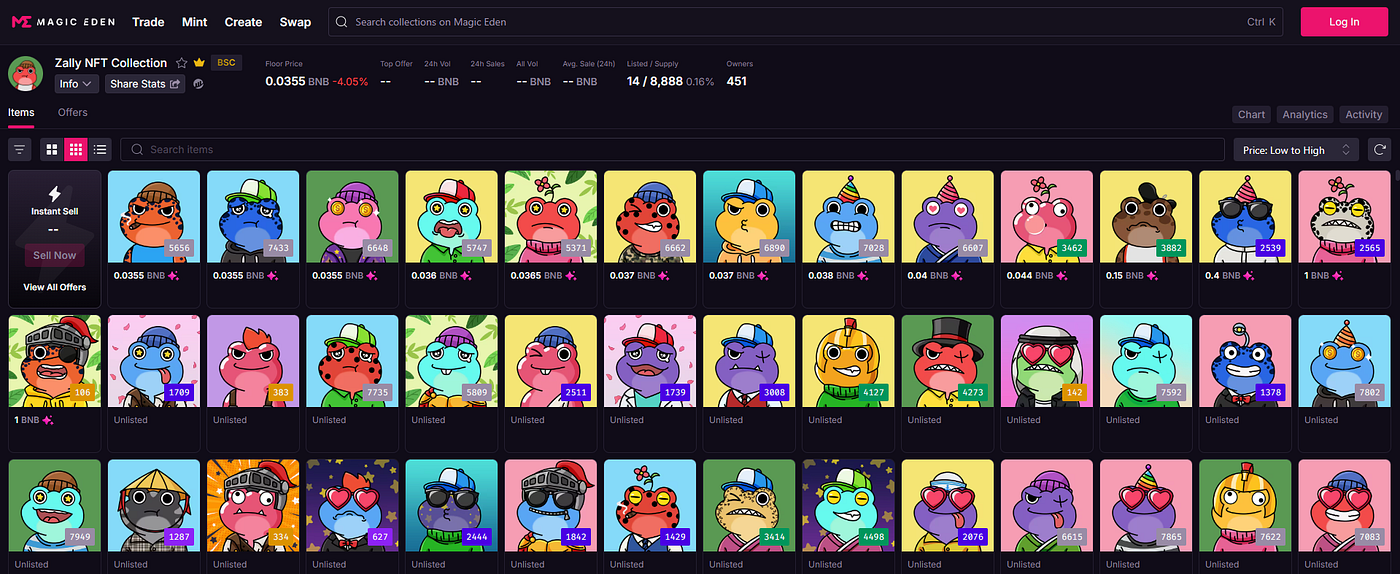Open NFT 3414 tan toad thumbnail
The height and width of the screenshot is (574, 1400).
pyautogui.click(x=749, y=506)
